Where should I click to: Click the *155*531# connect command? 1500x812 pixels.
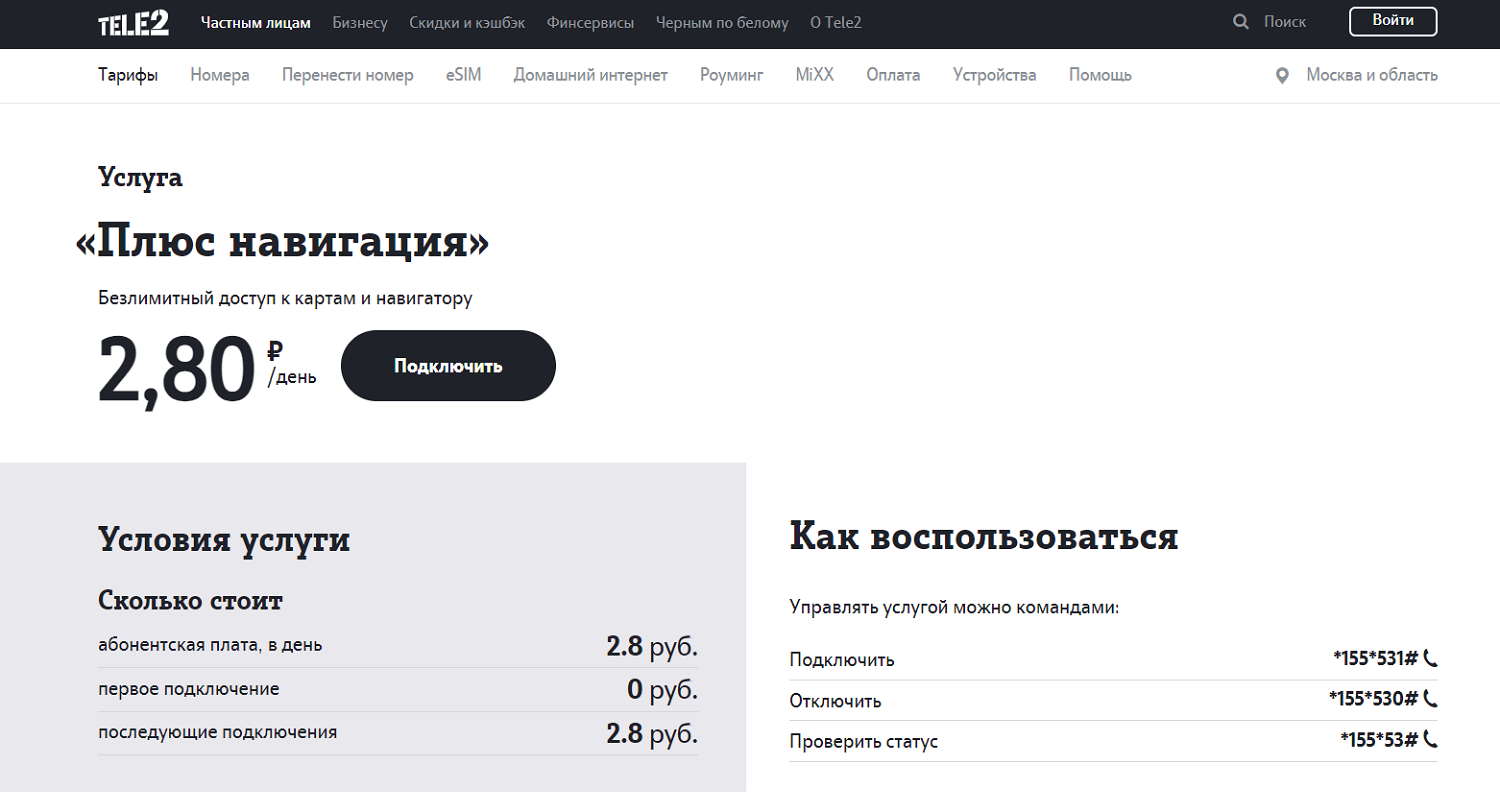(x=1376, y=658)
